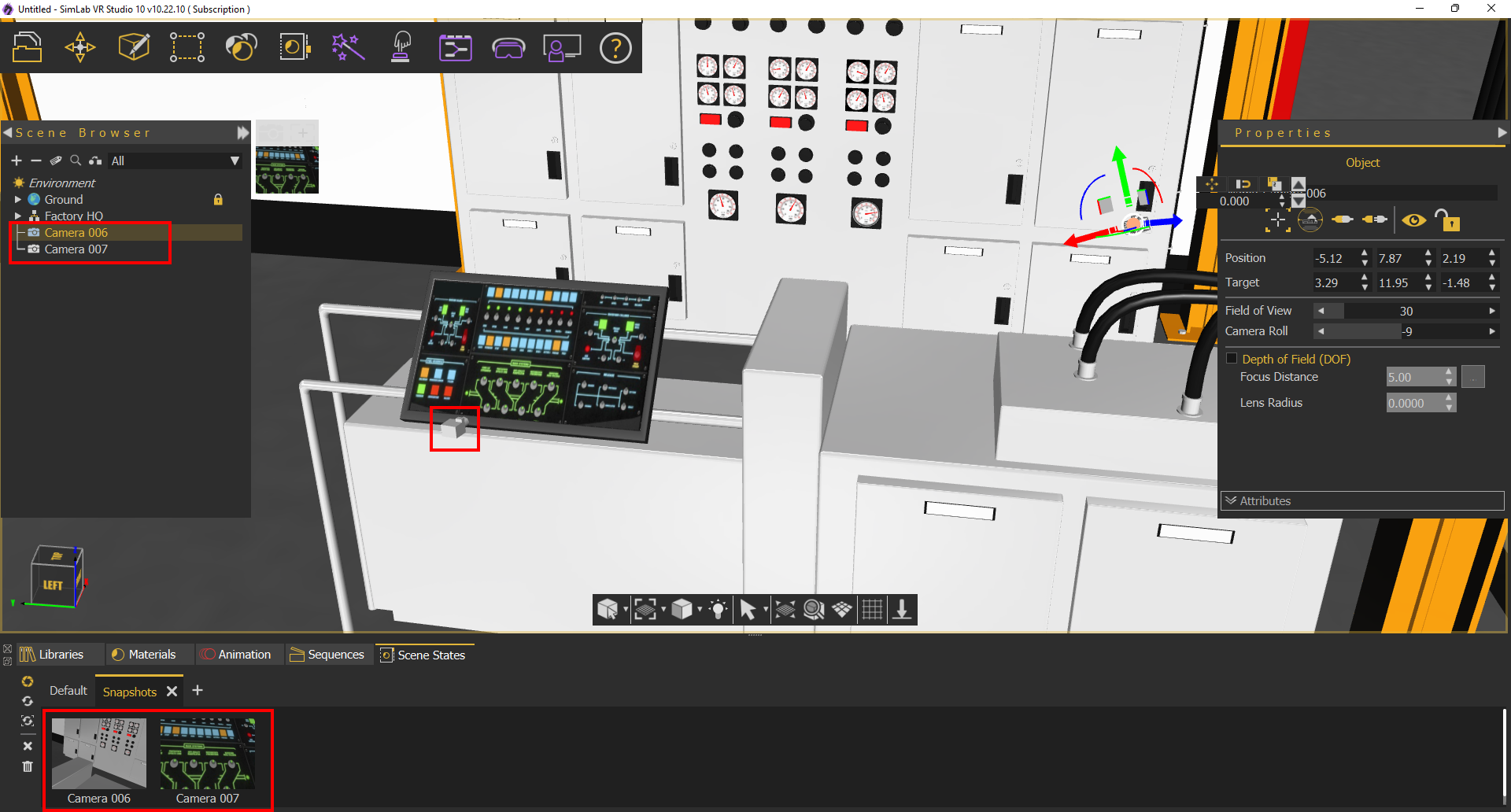1511x812 pixels.
Task: Click the snap-to-ground down arrow viewport icon
Action: click(x=902, y=610)
